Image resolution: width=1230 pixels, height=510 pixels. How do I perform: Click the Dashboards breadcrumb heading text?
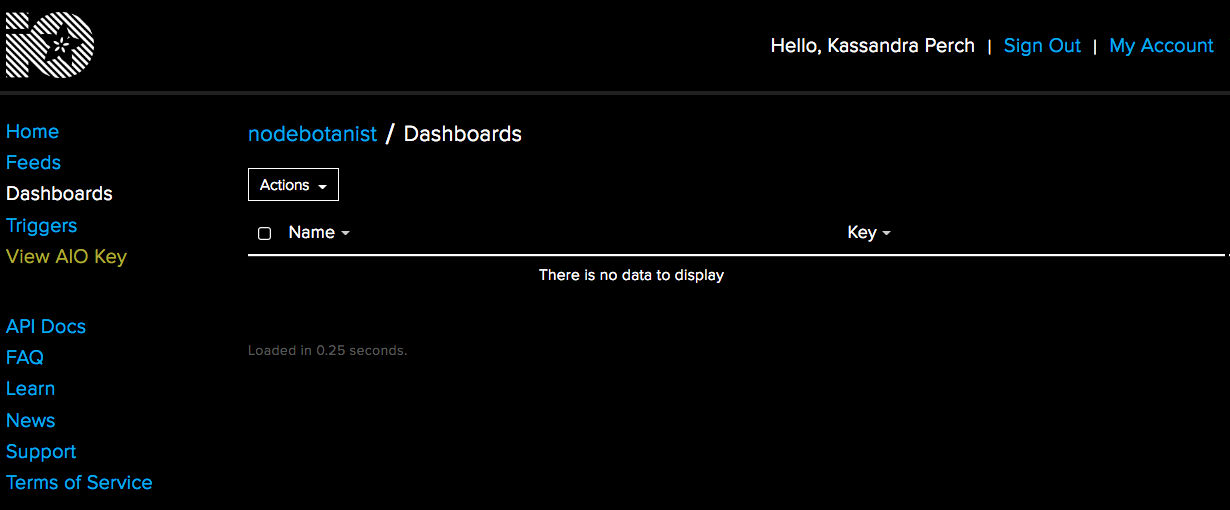click(462, 134)
